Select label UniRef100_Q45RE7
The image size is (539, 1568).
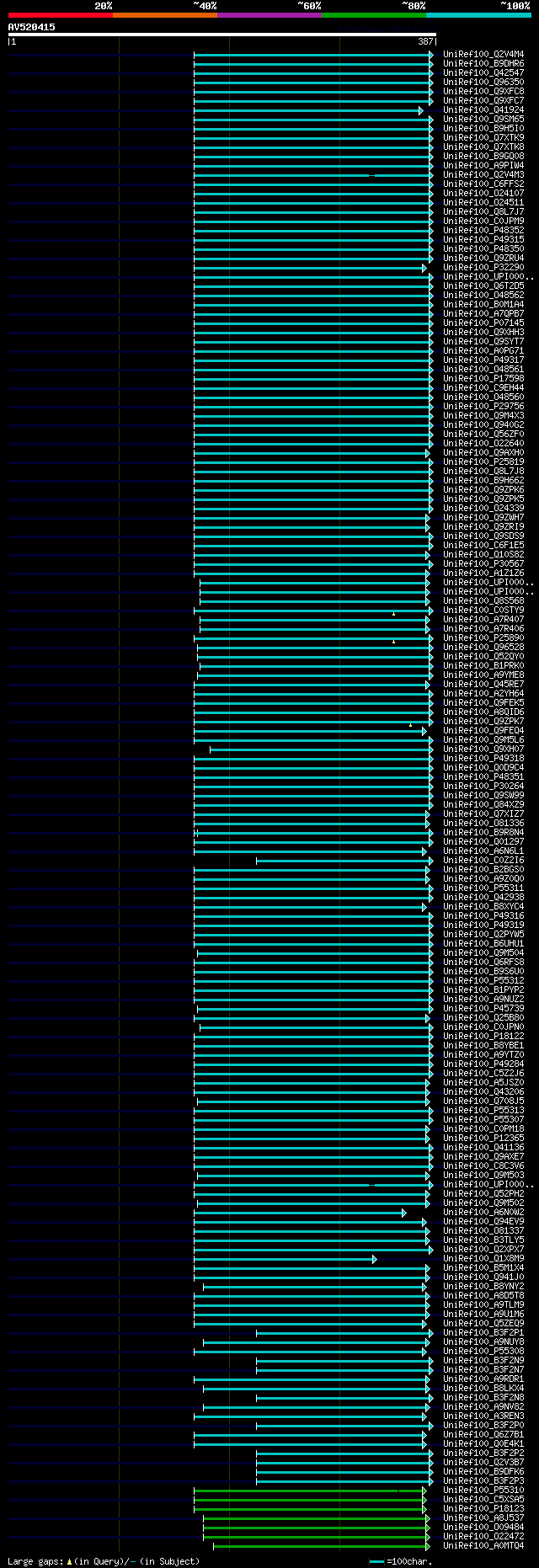(x=483, y=684)
